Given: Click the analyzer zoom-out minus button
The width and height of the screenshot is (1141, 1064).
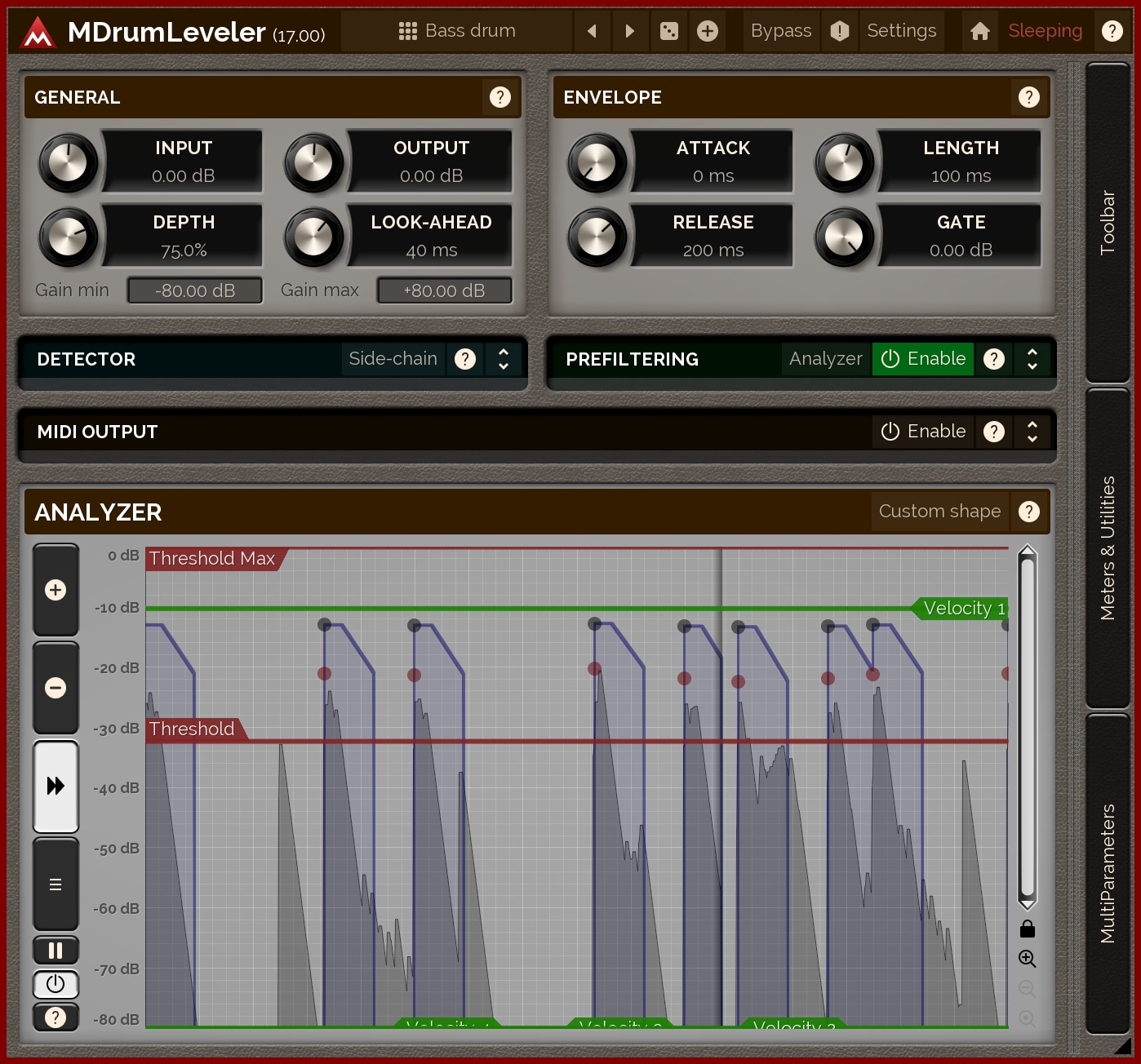Looking at the screenshot, I should [55, 688].
